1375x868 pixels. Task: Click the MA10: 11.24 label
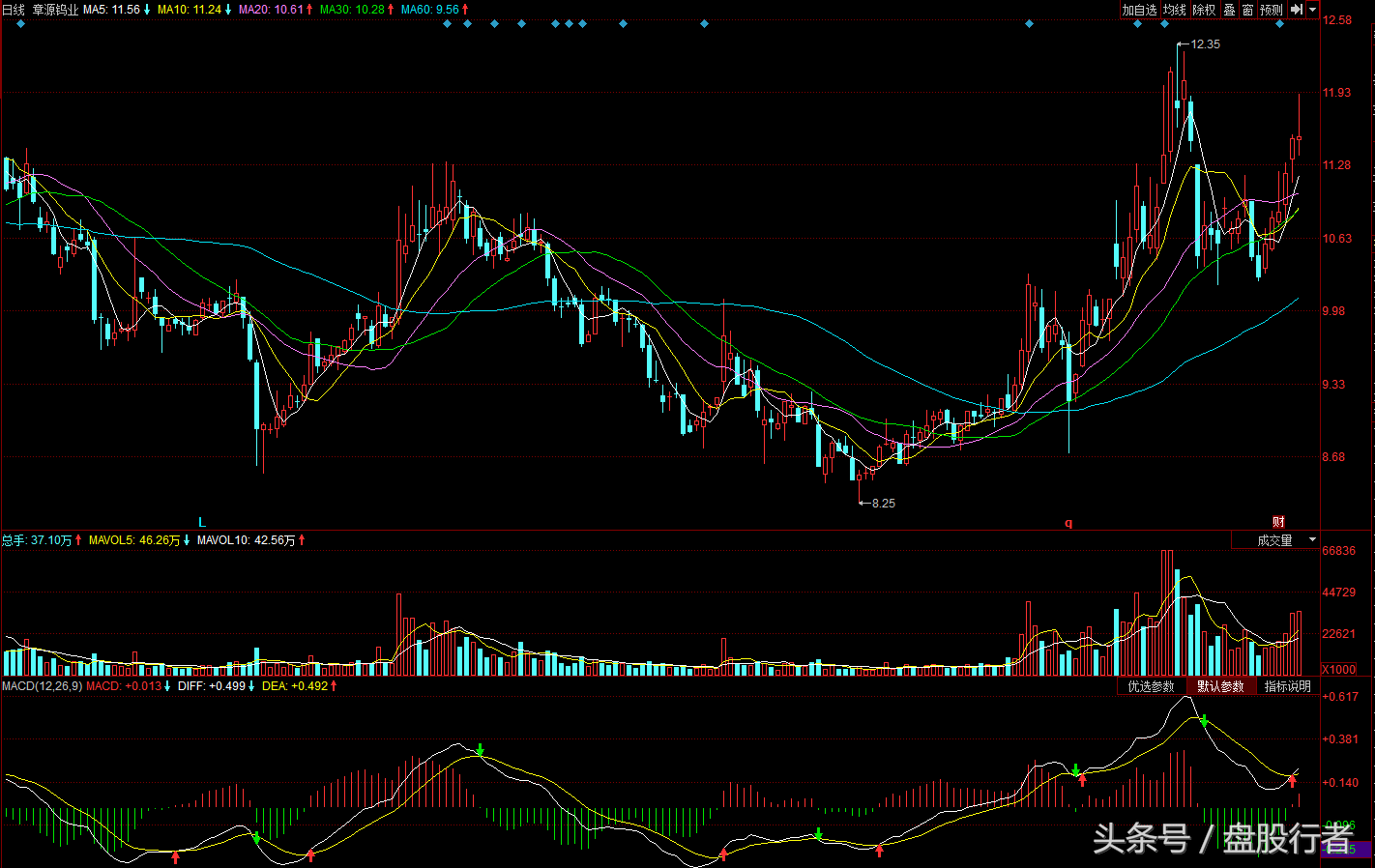[190, 10]
